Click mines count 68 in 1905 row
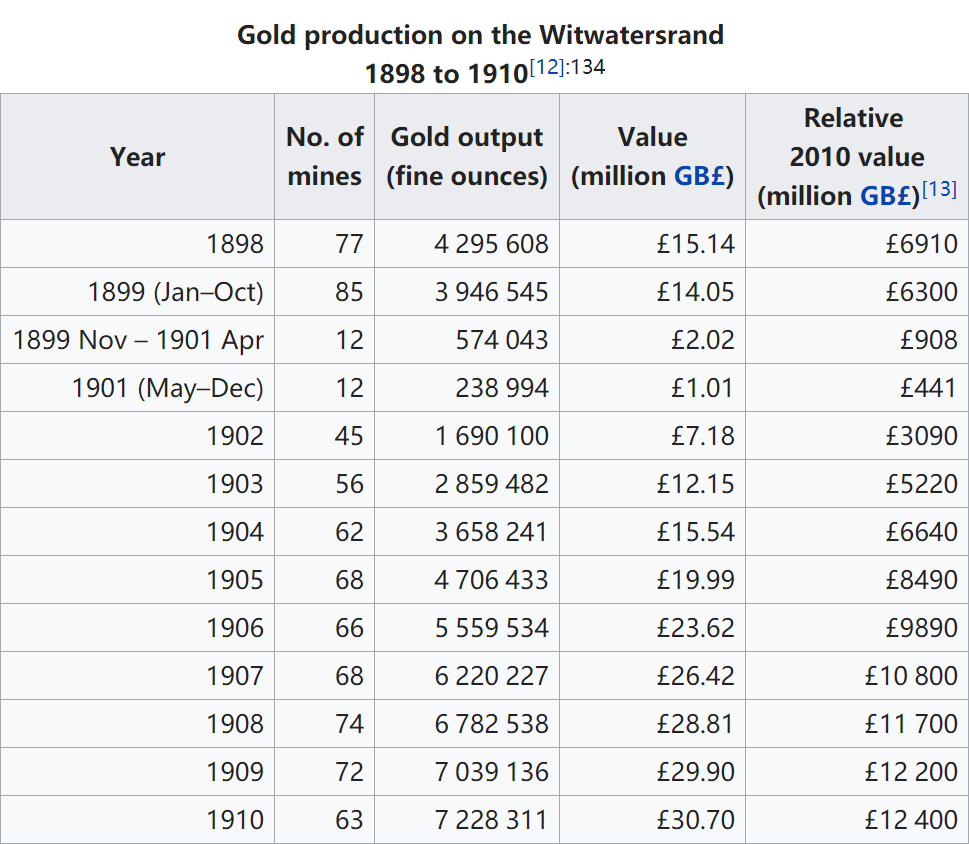 point(349,580)
